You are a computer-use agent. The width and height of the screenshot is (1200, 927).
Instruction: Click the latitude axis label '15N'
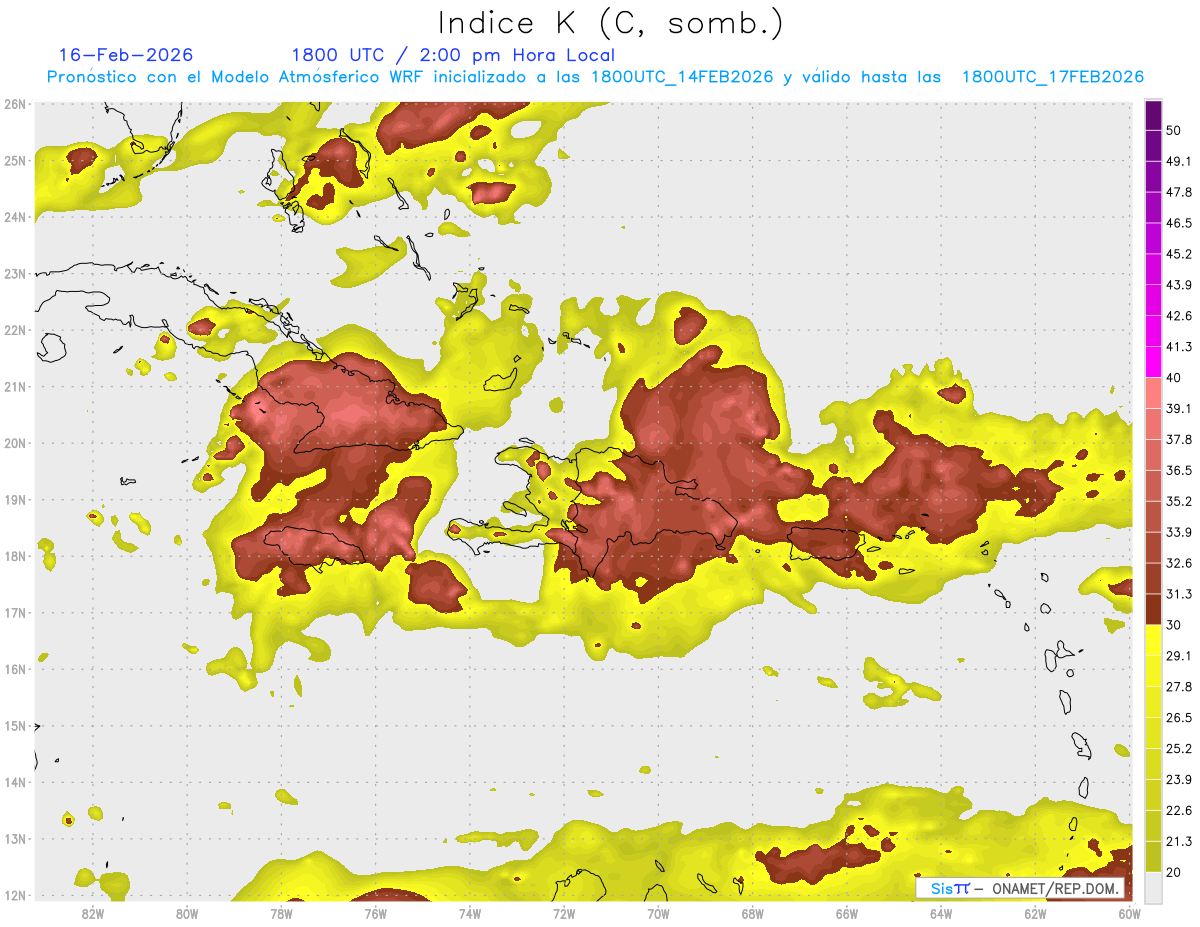(x=15, y=725)
